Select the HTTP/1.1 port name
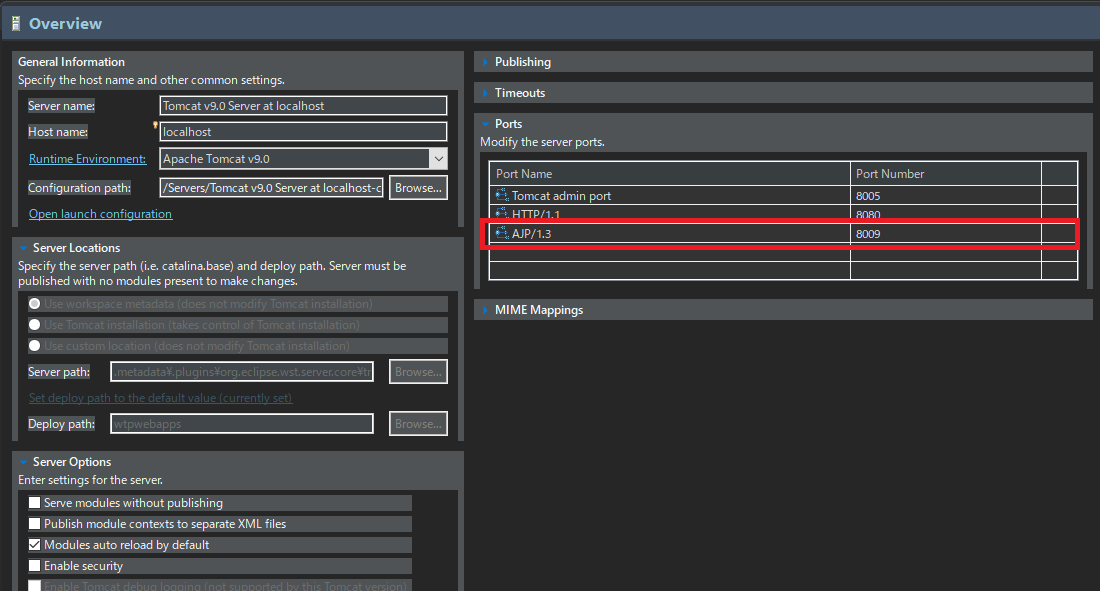Viewport: 1100px width, 591px height. point(536,214)
